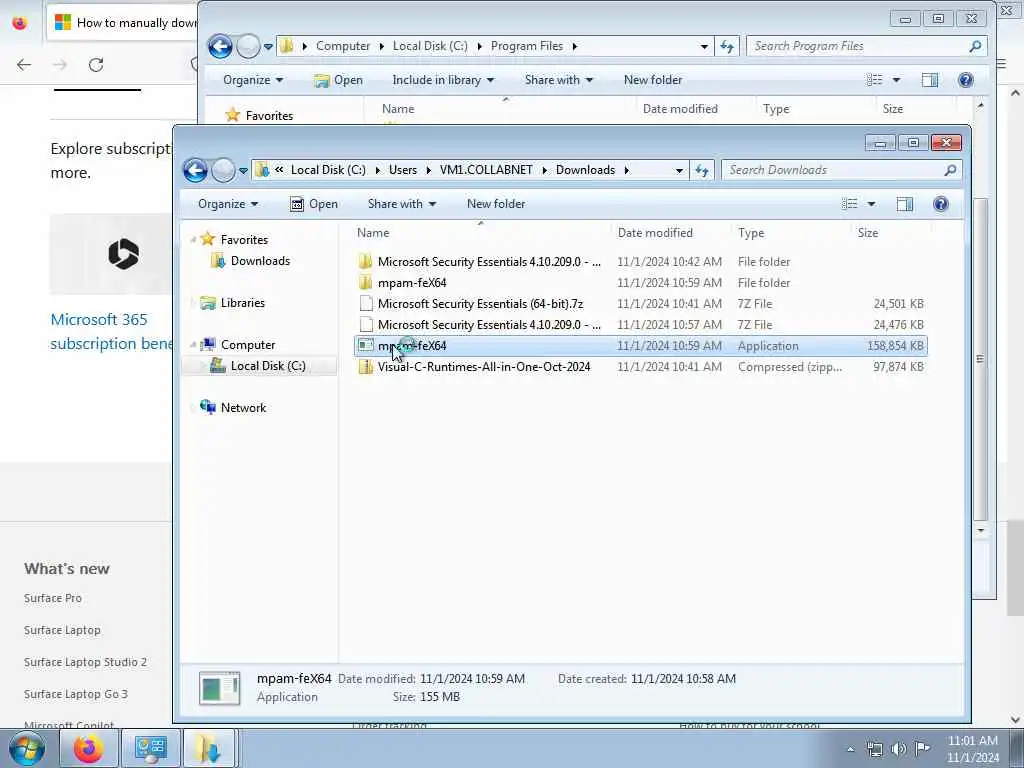Select the mpam-feX64 folder icon
Screen dimensions: 1024x768
point(366,283)
